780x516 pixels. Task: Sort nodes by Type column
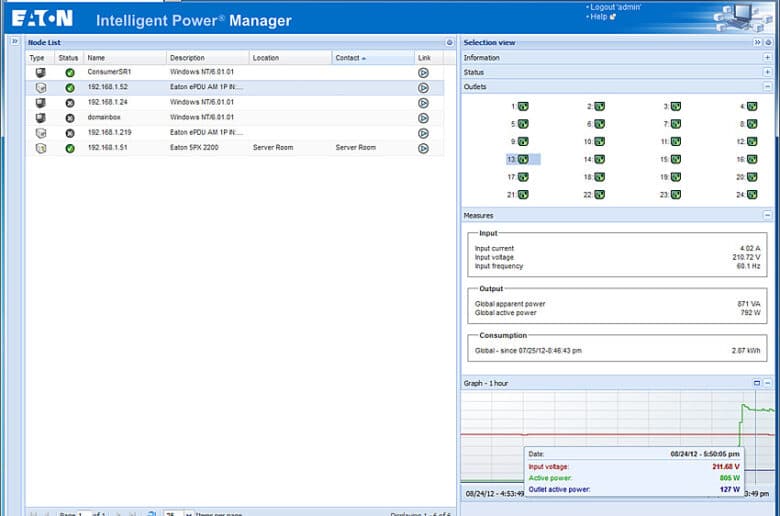point(39,58)
